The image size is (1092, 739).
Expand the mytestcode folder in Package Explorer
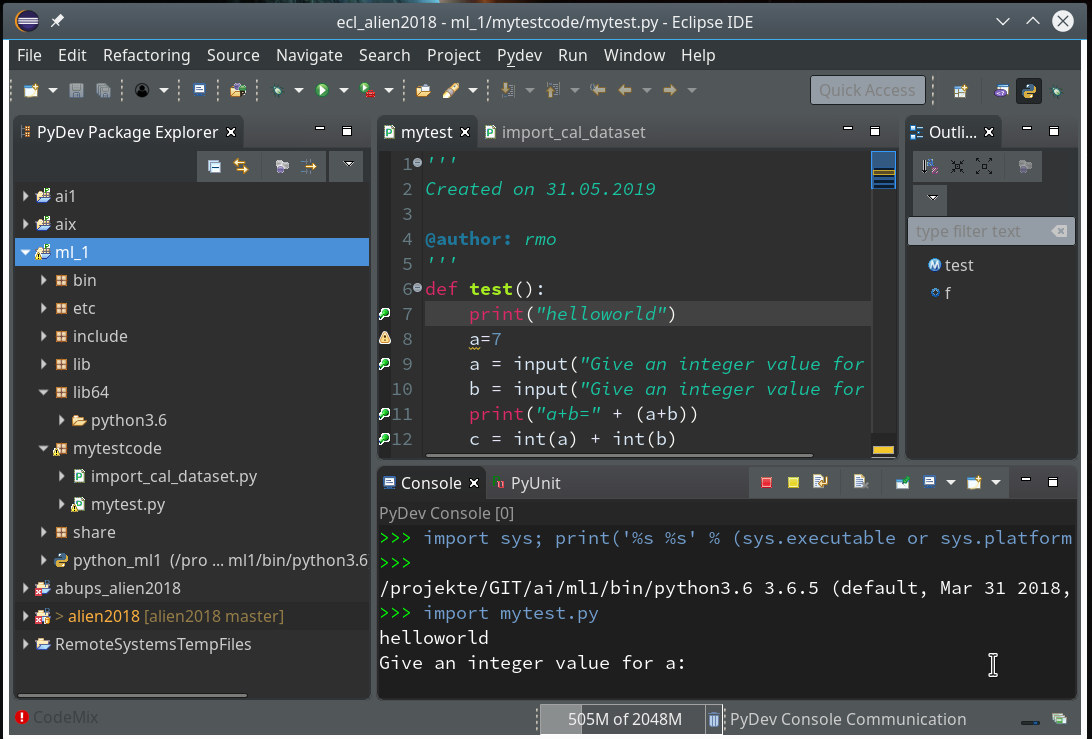point(42,448)
